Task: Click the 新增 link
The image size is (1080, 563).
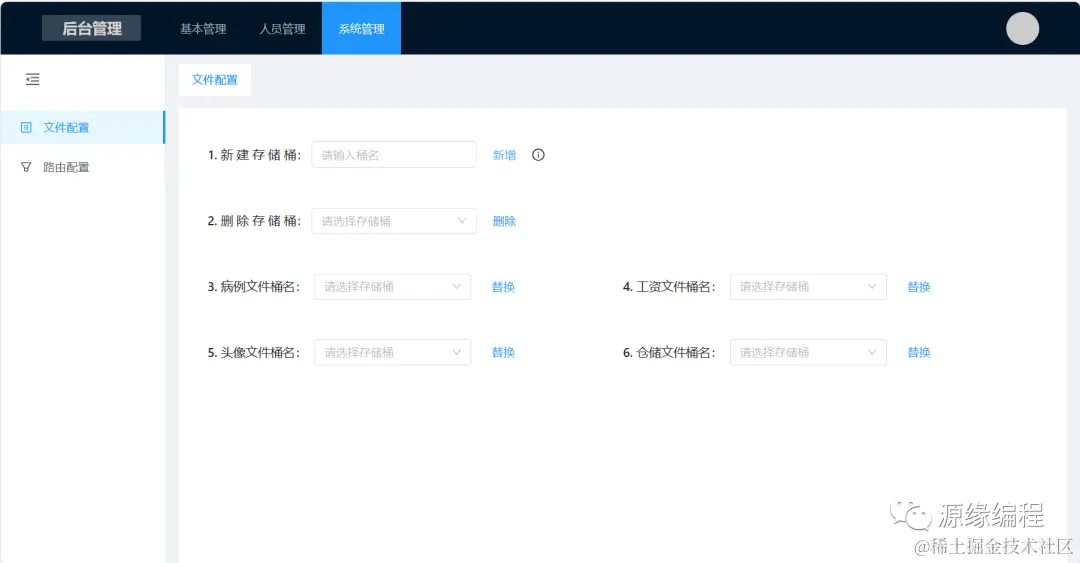Action: click(504, 155)
